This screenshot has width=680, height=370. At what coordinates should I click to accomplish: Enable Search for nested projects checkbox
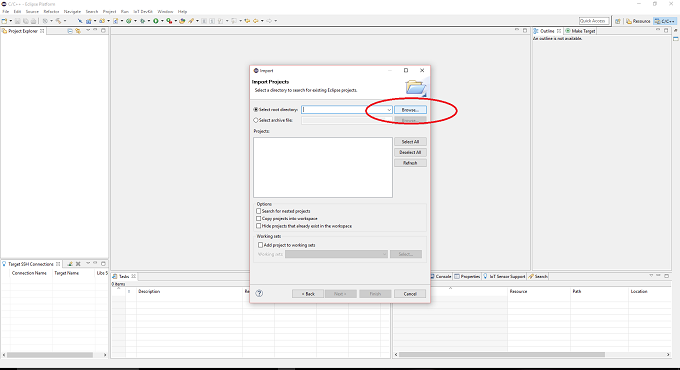coord(258,211)
